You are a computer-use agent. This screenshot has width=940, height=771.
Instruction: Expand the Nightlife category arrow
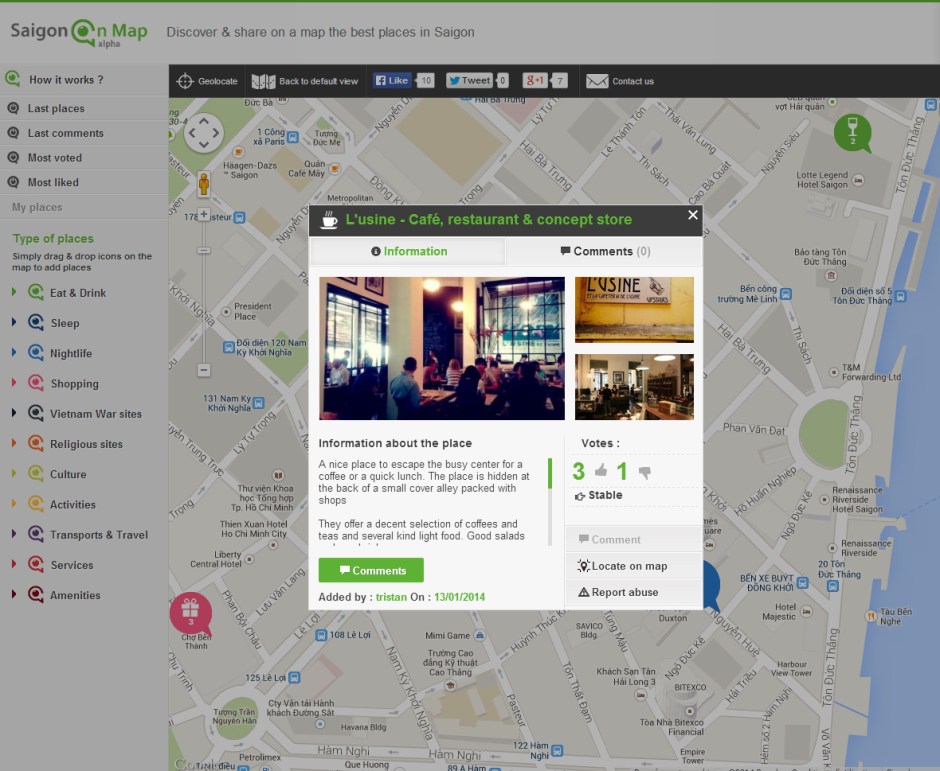coord(14,353)
